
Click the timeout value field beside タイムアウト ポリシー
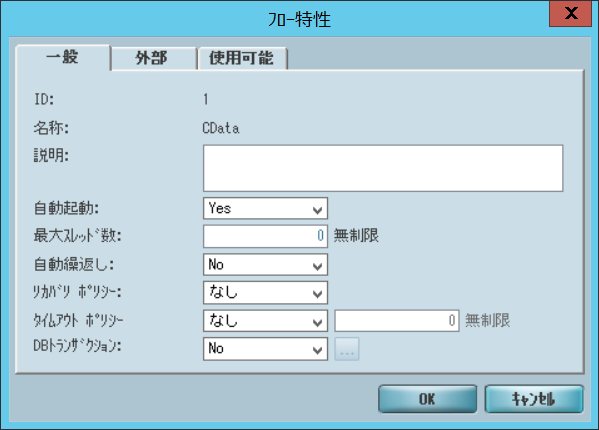(x=397, y=321)
